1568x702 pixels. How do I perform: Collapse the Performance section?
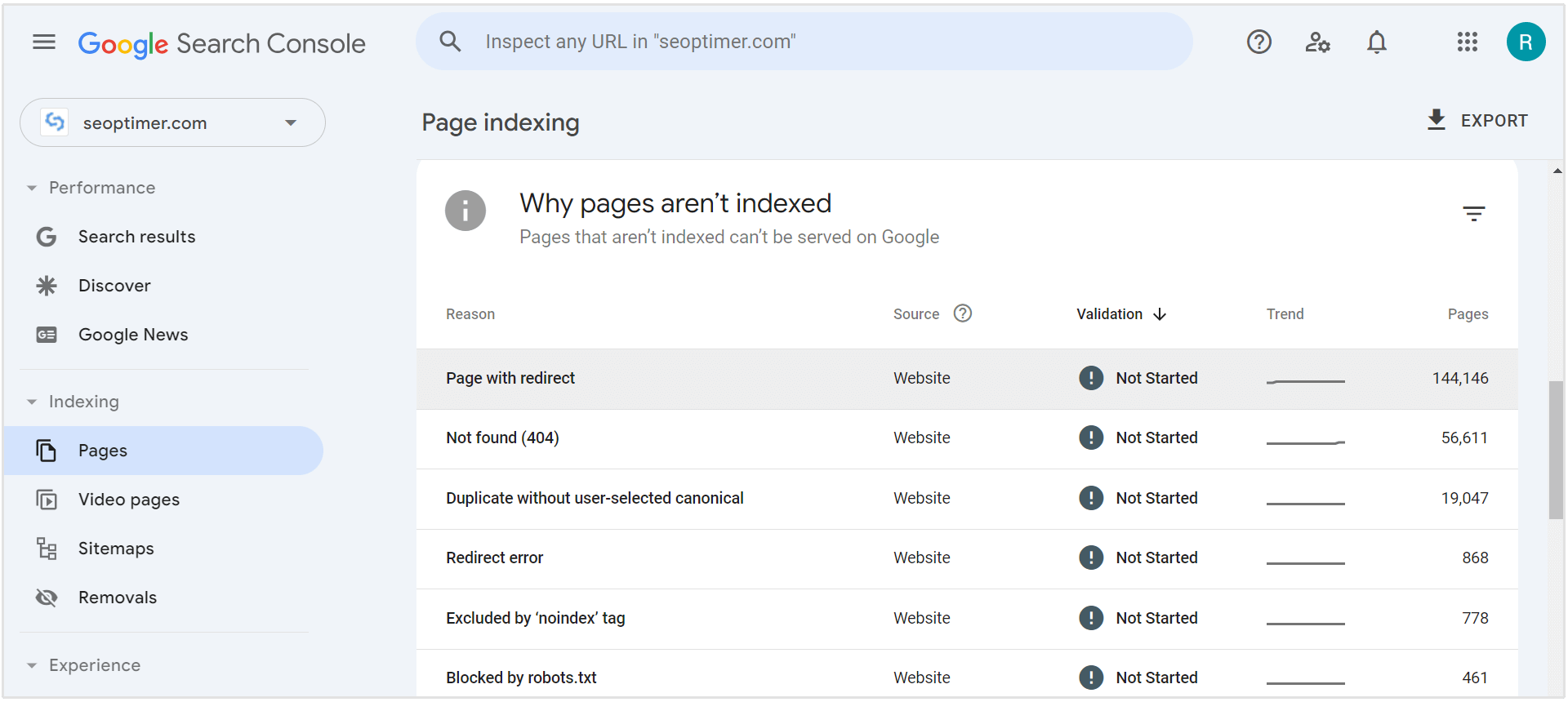tap(32, 188)
